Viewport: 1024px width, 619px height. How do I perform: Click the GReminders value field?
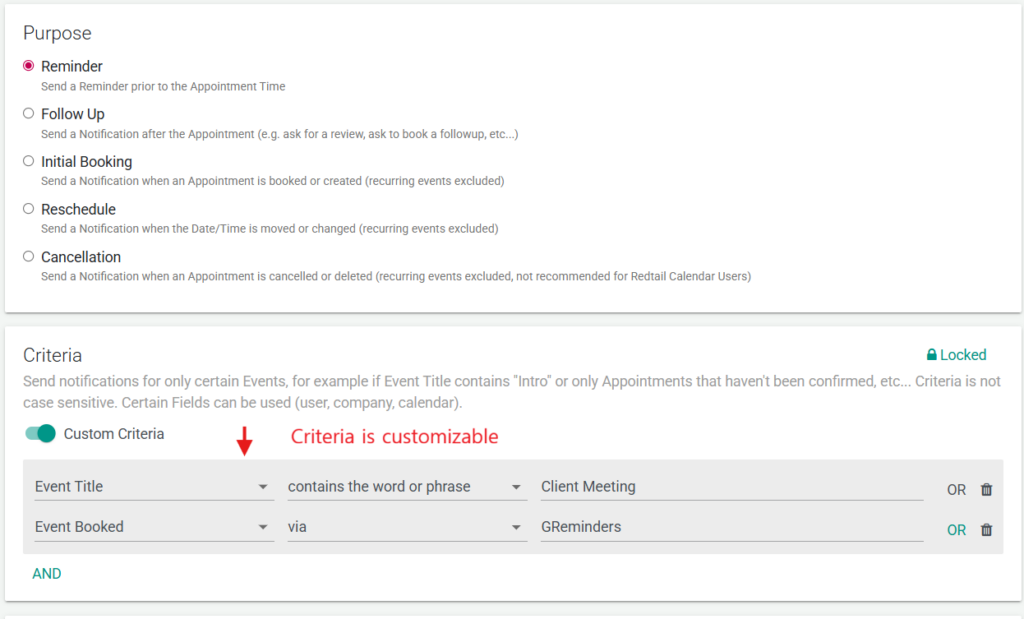[731, 527]
